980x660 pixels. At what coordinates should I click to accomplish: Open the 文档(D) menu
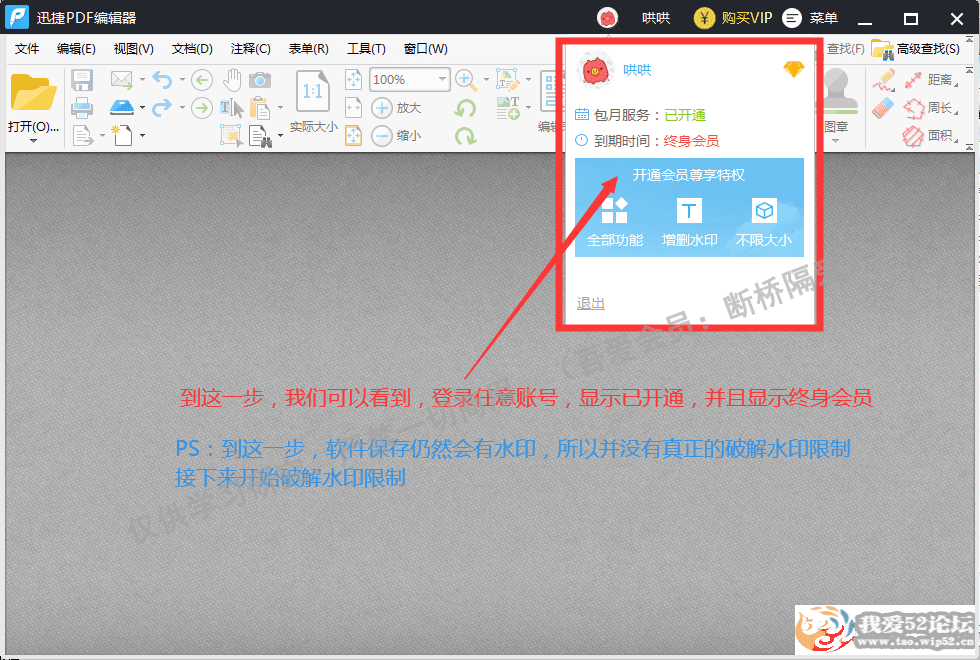[192, 49]
